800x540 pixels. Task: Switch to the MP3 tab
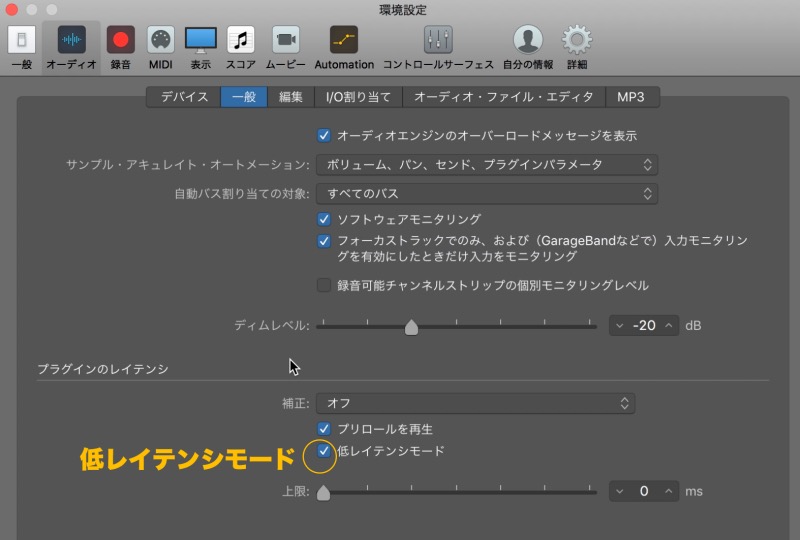tap(631, 97)
